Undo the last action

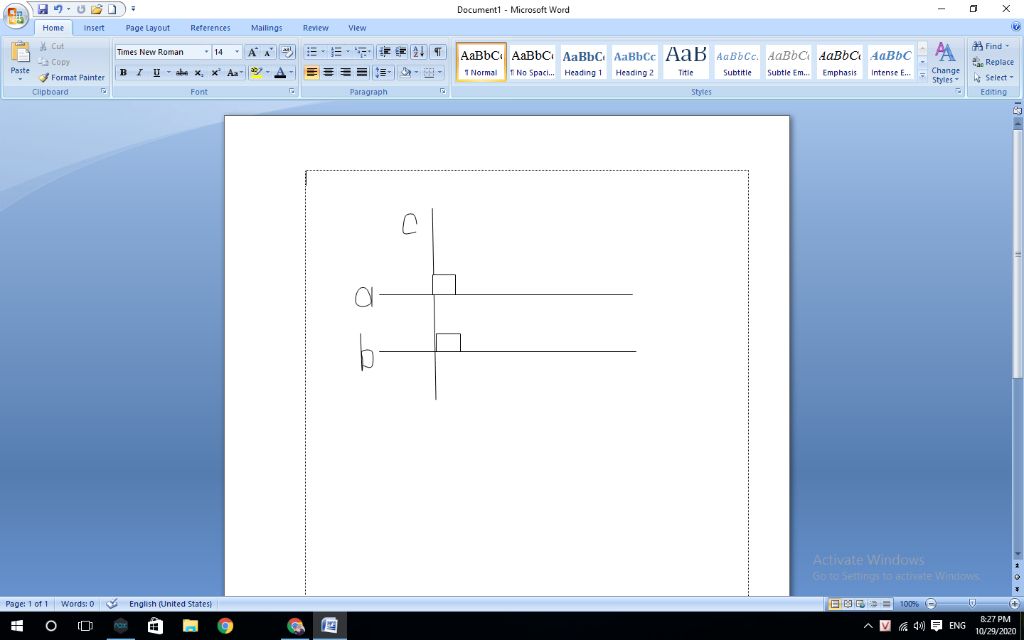point(58,9)
